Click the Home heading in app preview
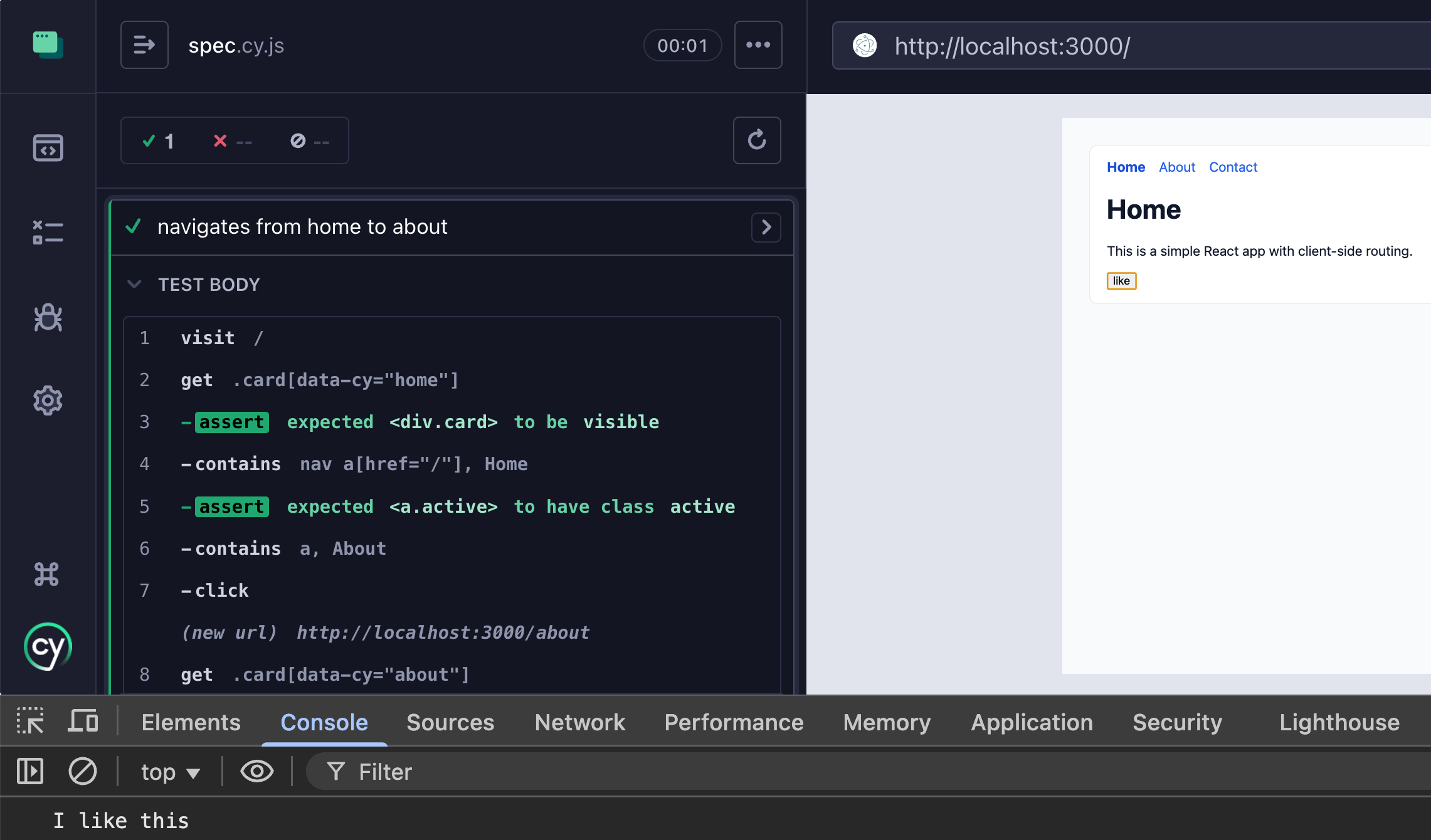 point(1143,209)
